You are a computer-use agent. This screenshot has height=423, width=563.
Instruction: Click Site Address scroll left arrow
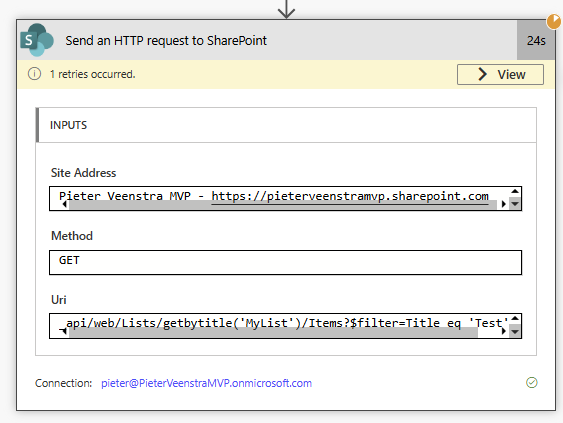point(65,204)
